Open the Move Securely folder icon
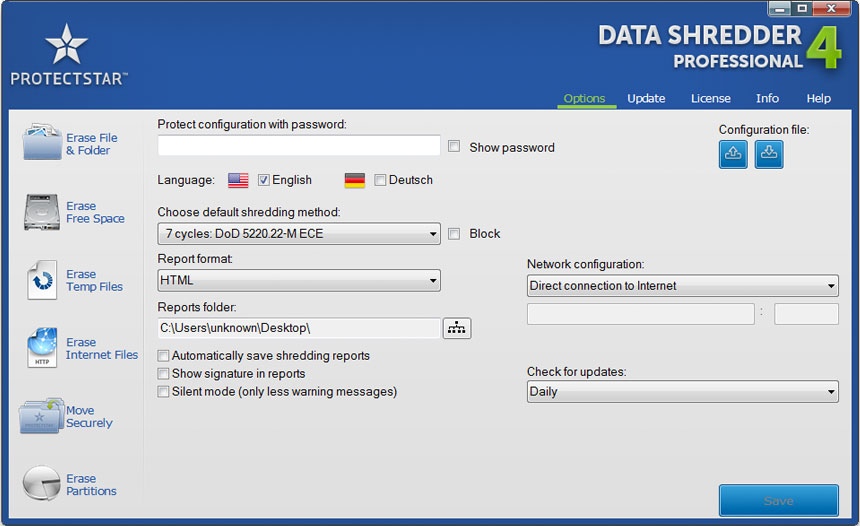This screenshot has width=860, height=526. (41, 416)
